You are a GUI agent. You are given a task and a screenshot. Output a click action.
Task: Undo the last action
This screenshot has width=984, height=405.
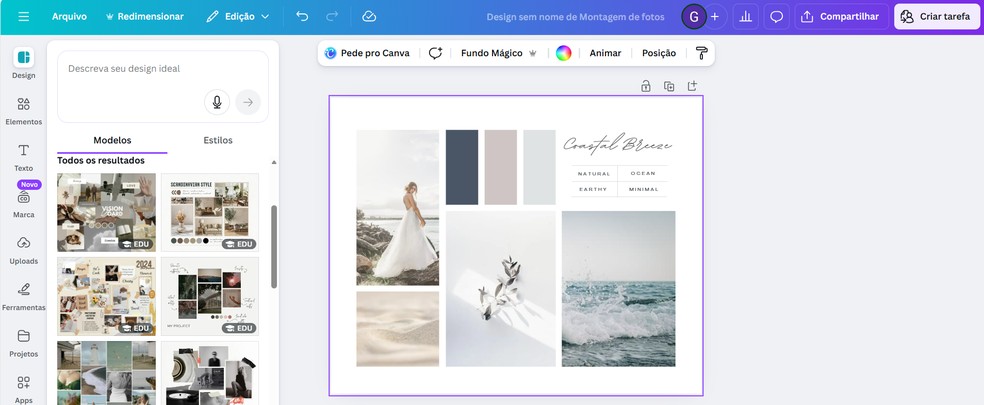pos(302,17)
